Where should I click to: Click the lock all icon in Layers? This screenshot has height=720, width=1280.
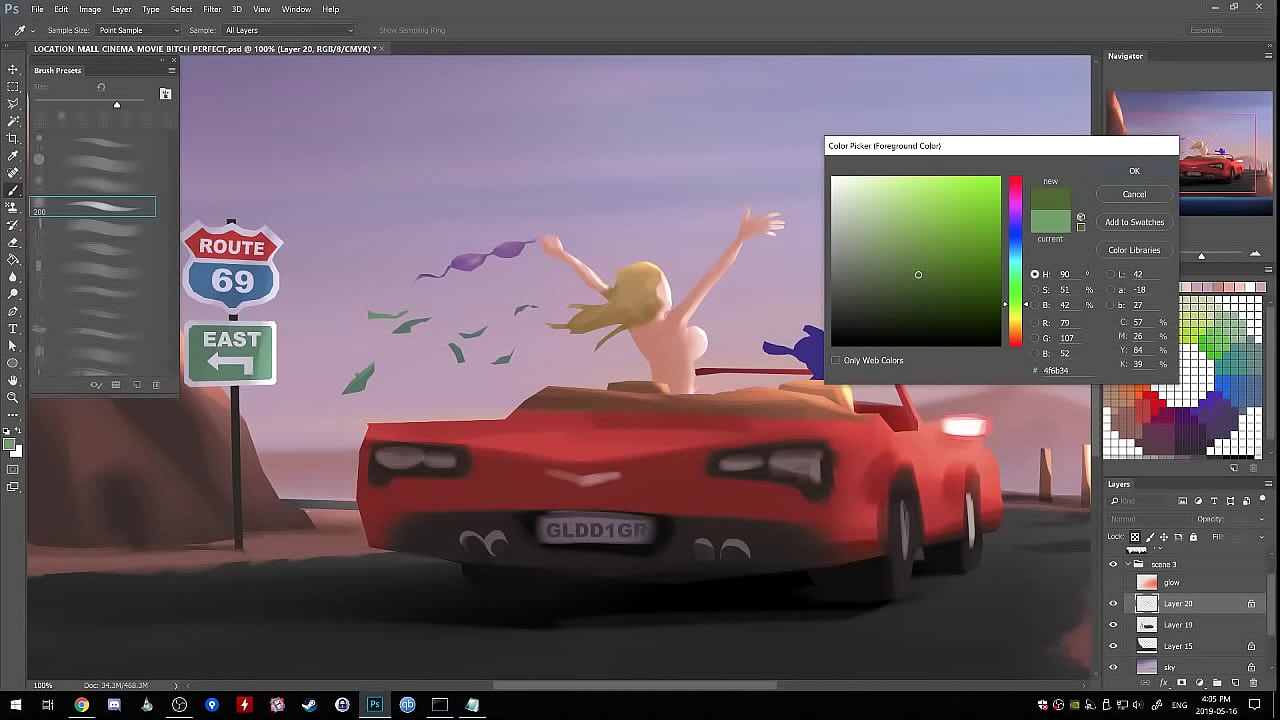[1193, 537]
